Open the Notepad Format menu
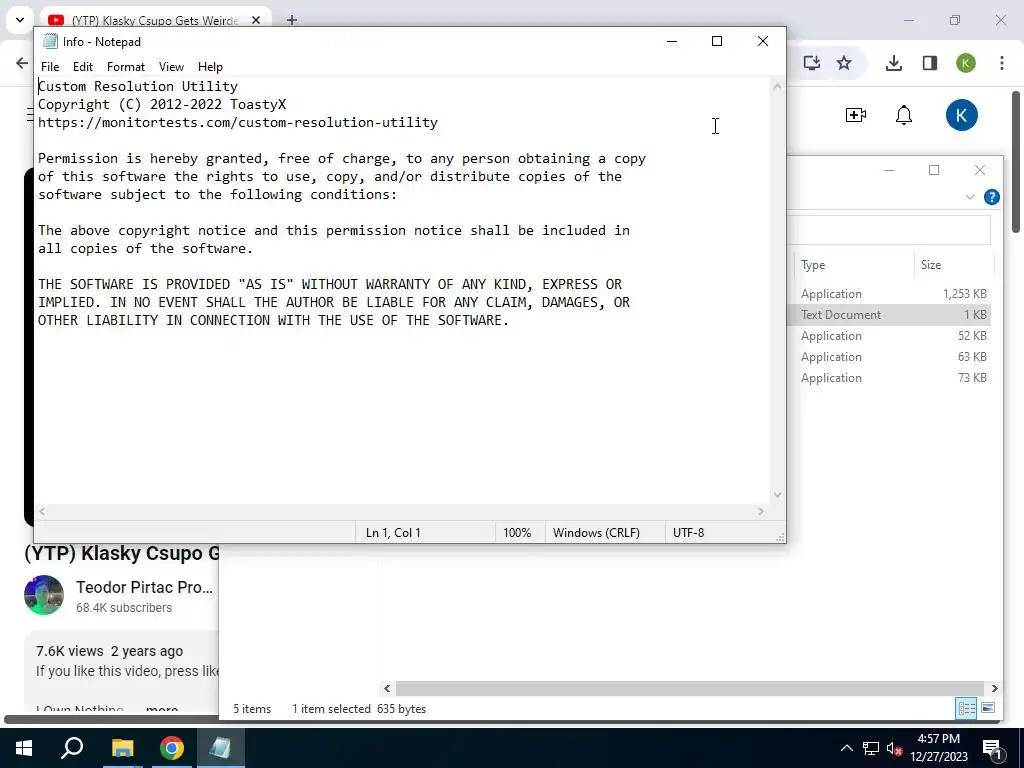Screen dimensions: 1024x768 125,67
